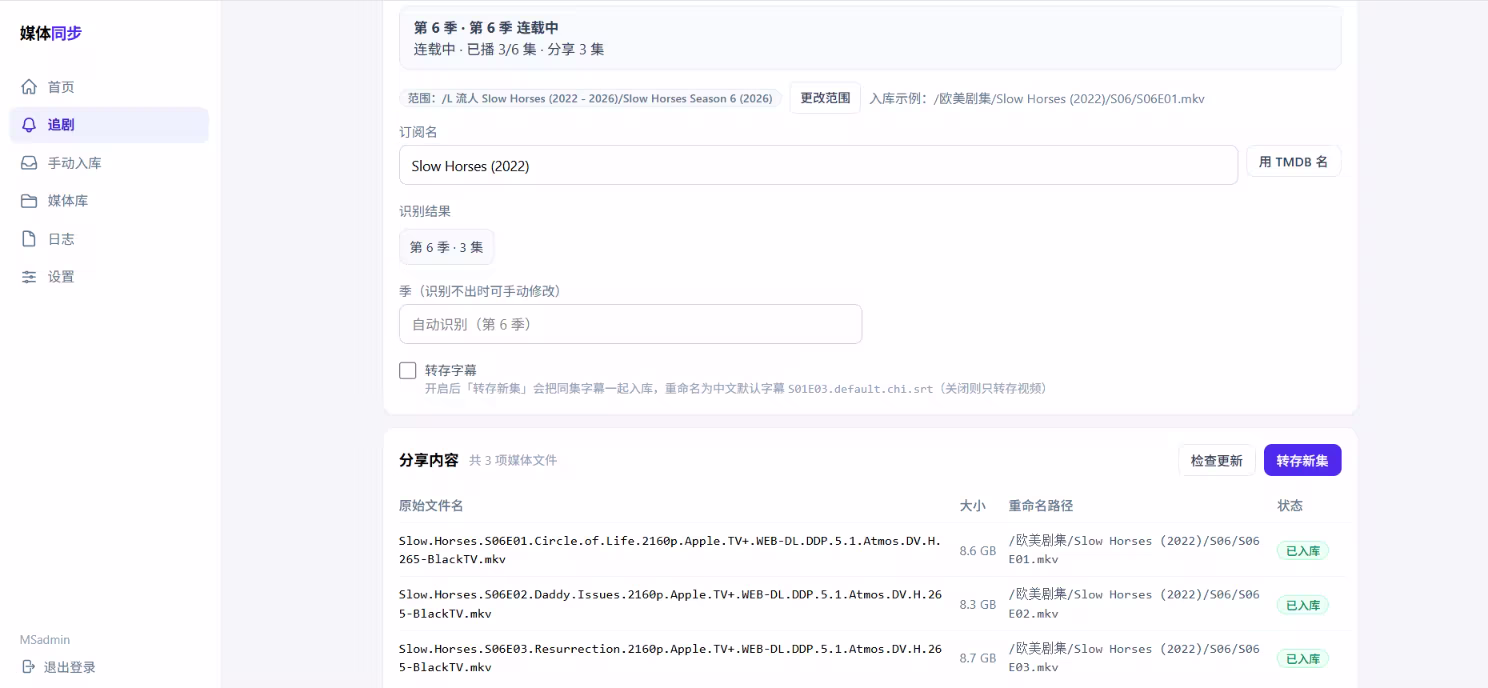This screenshot has width=1488, height=688.
Task: Open 设置 in sidebar
Action: [x=109, y=277]
